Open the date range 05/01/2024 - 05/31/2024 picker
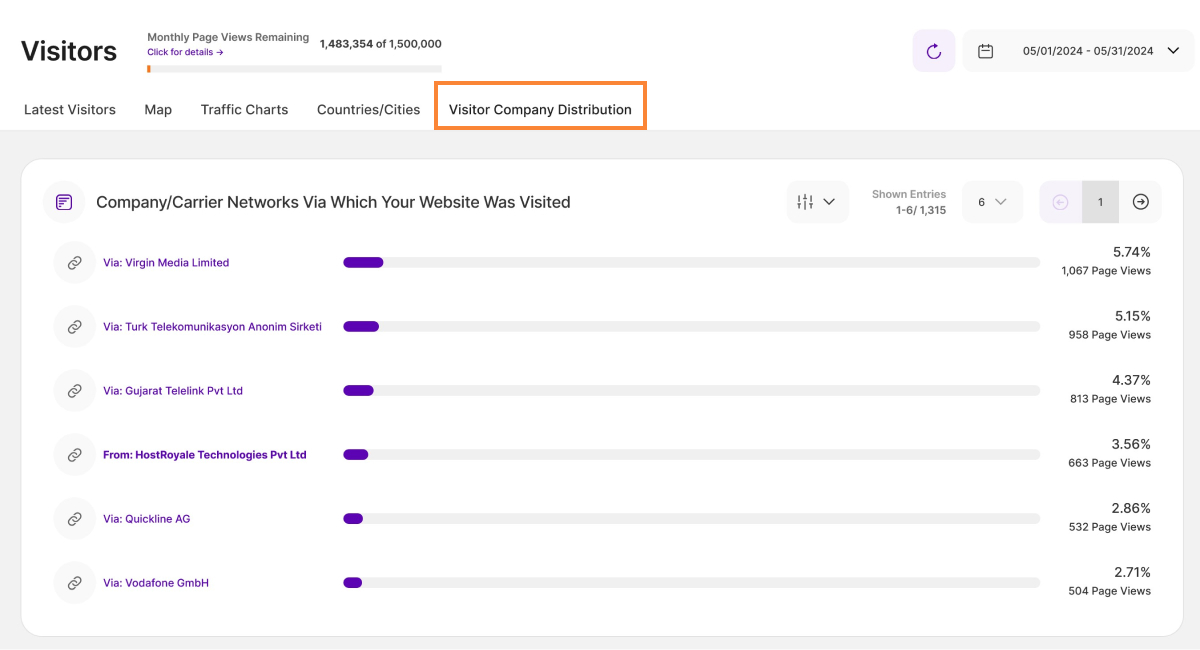 1088,51
